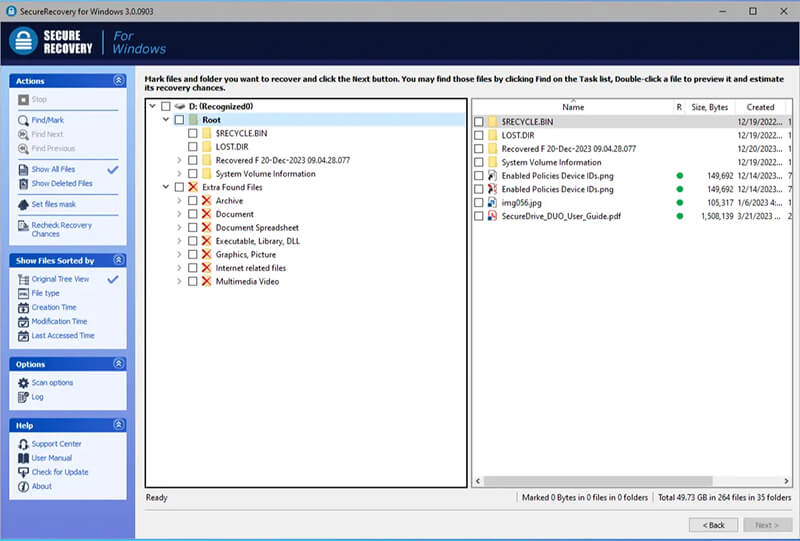This screenshot has width=800, height=541.
Task: Expand the Internet related files category
Action: click(179, 268)
